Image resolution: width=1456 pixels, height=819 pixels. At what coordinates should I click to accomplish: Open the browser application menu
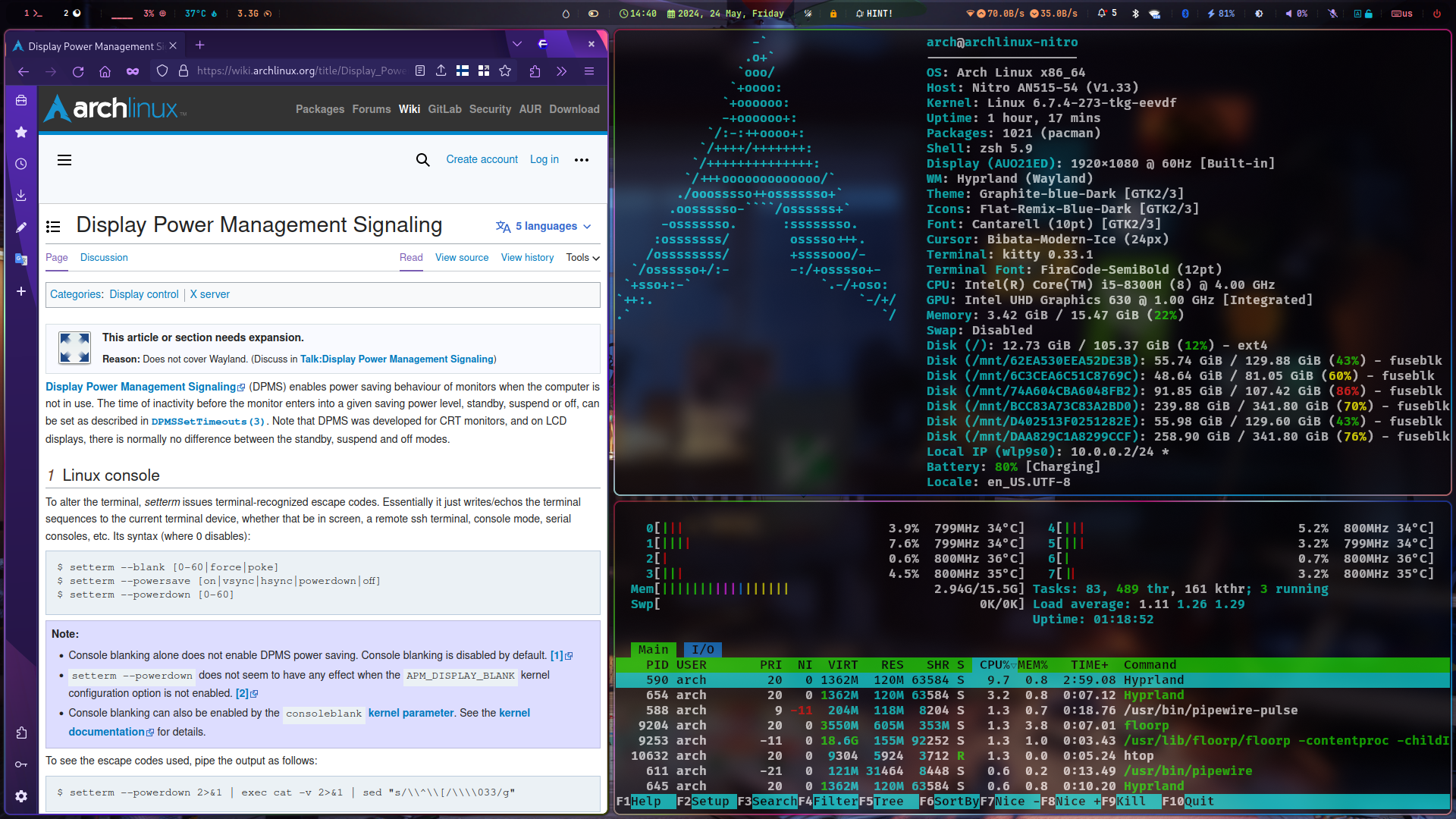click(x=589, y=71)
